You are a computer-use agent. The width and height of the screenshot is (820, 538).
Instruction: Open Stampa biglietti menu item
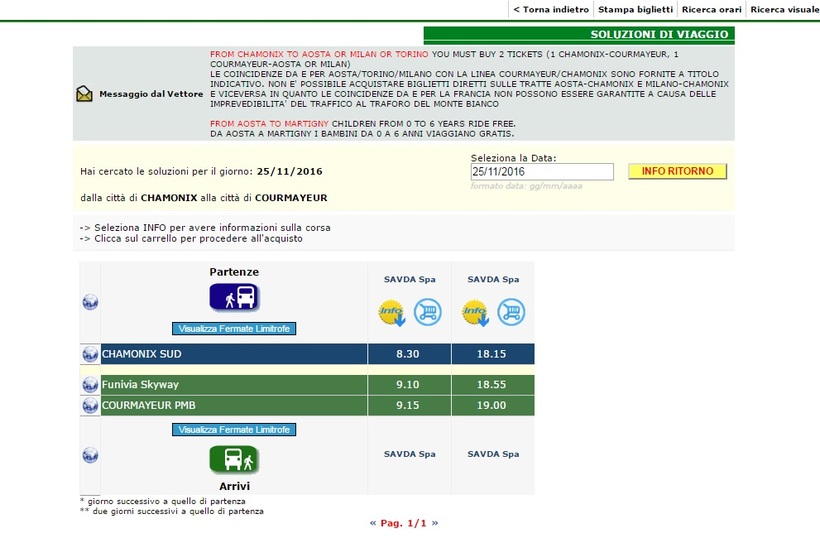[635, 9]
